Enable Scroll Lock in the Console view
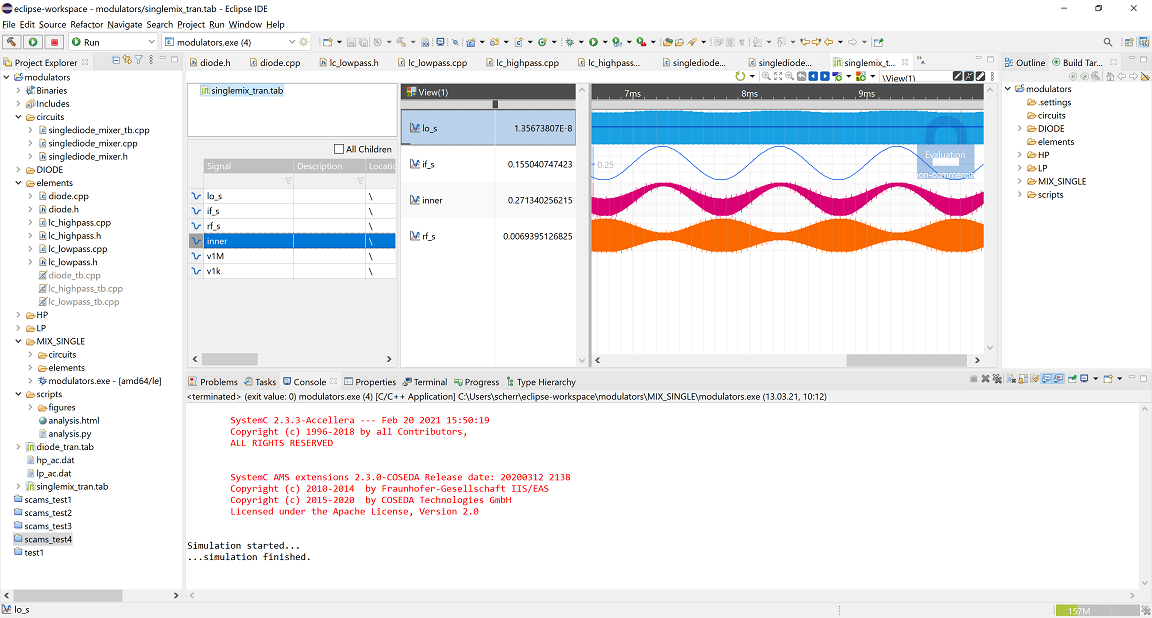The width and height of the screenshot is (1152, 618). [1023, 379]
